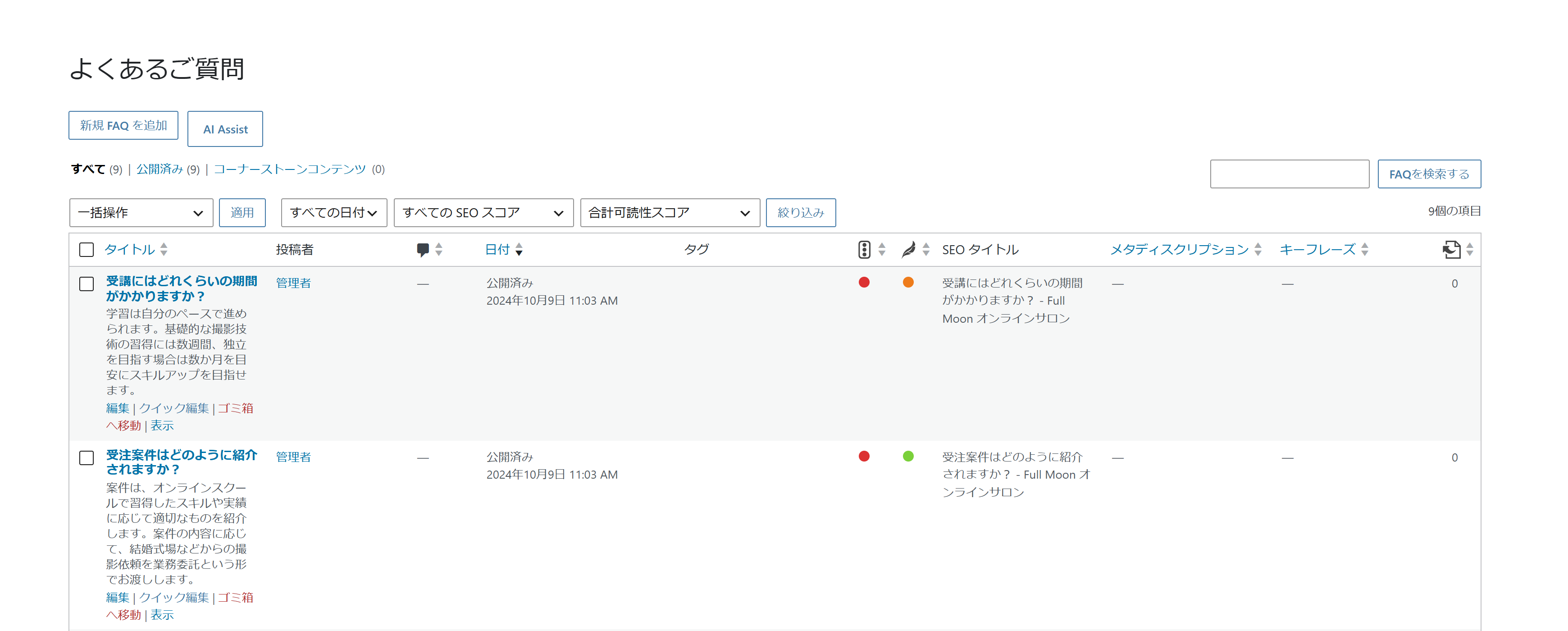This screenshot has width=1568, height=631.
Task: Sort by readability feather icon column
Action: tap(909, 250)
